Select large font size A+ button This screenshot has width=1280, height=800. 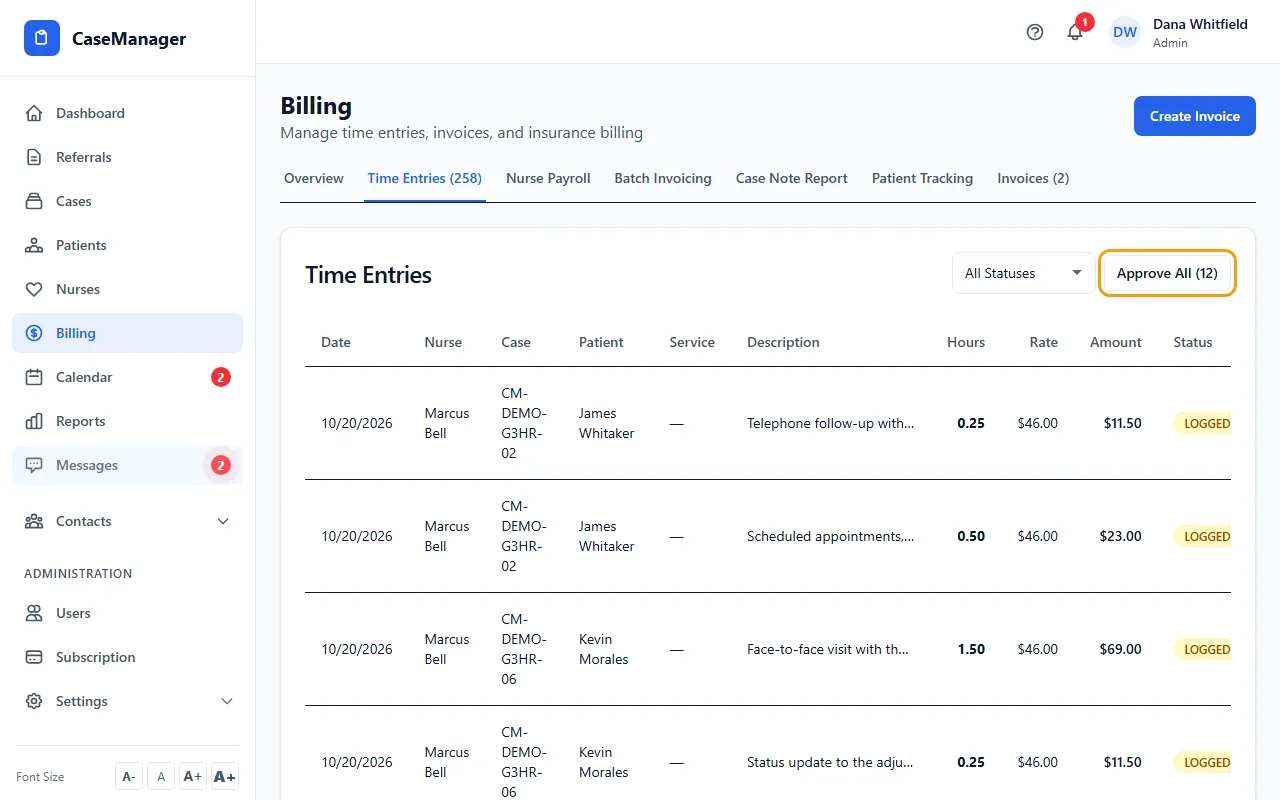click(x=193, y=777)
